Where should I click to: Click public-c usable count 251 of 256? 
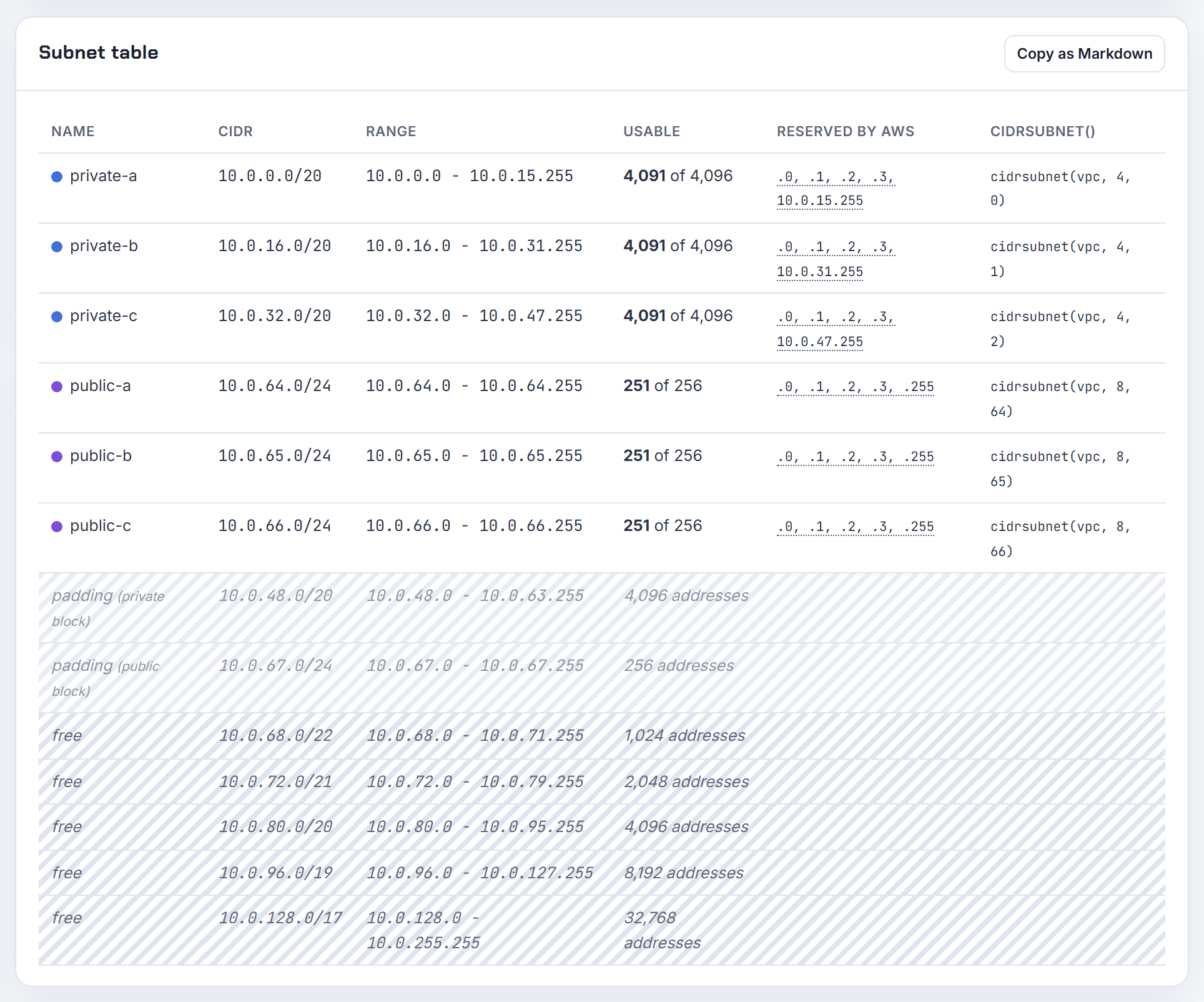pyautogui.click(x=663, y=526)
